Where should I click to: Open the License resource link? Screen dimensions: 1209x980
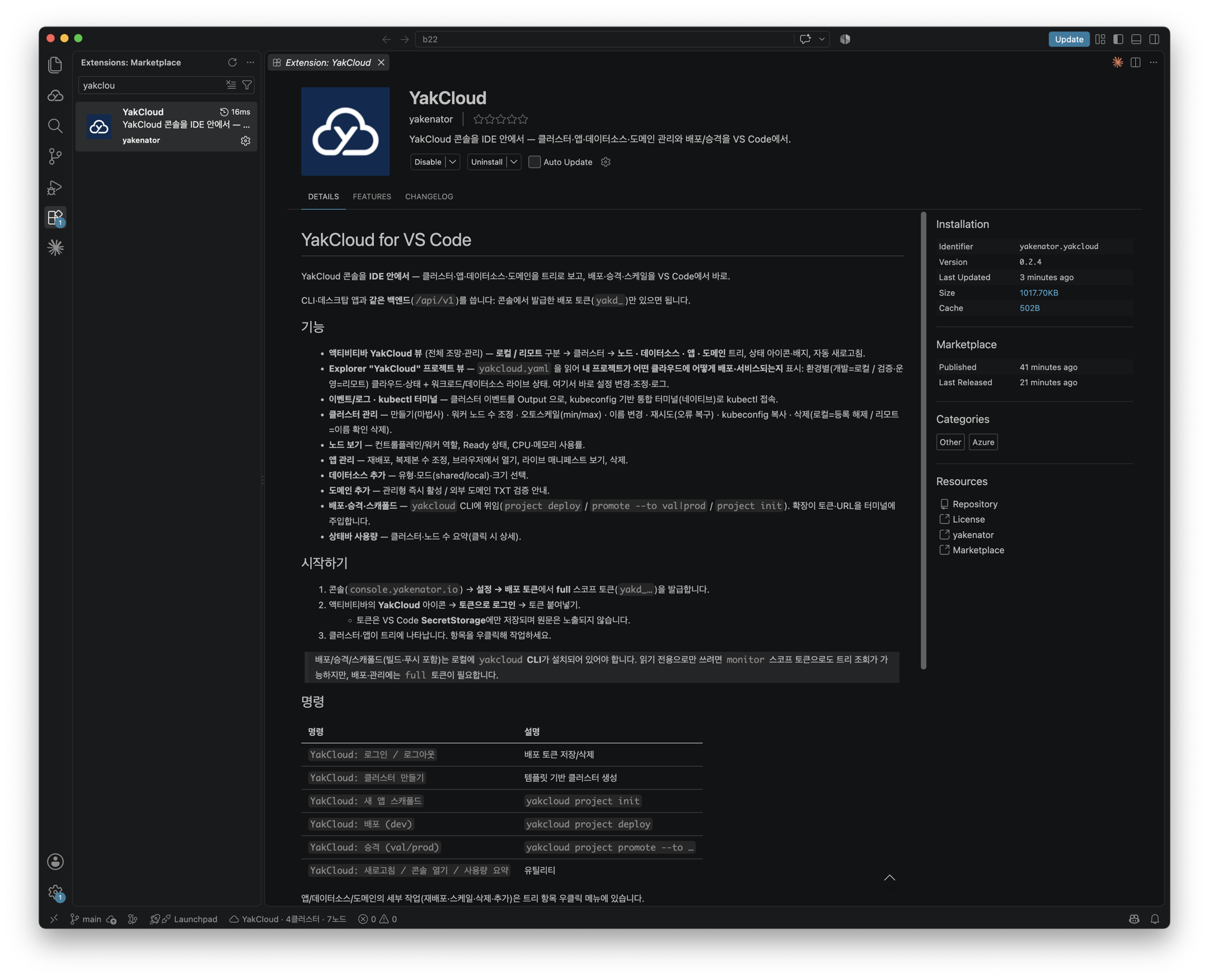click(x=968, y=519)
